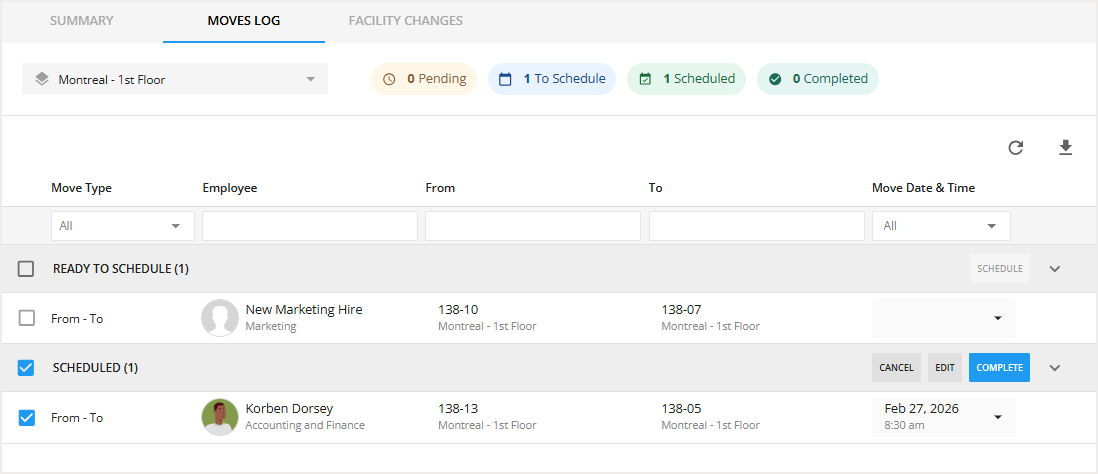Select the 0 Pending status chip
Viewport: 1098px width, 474px height.
[424, 79]
